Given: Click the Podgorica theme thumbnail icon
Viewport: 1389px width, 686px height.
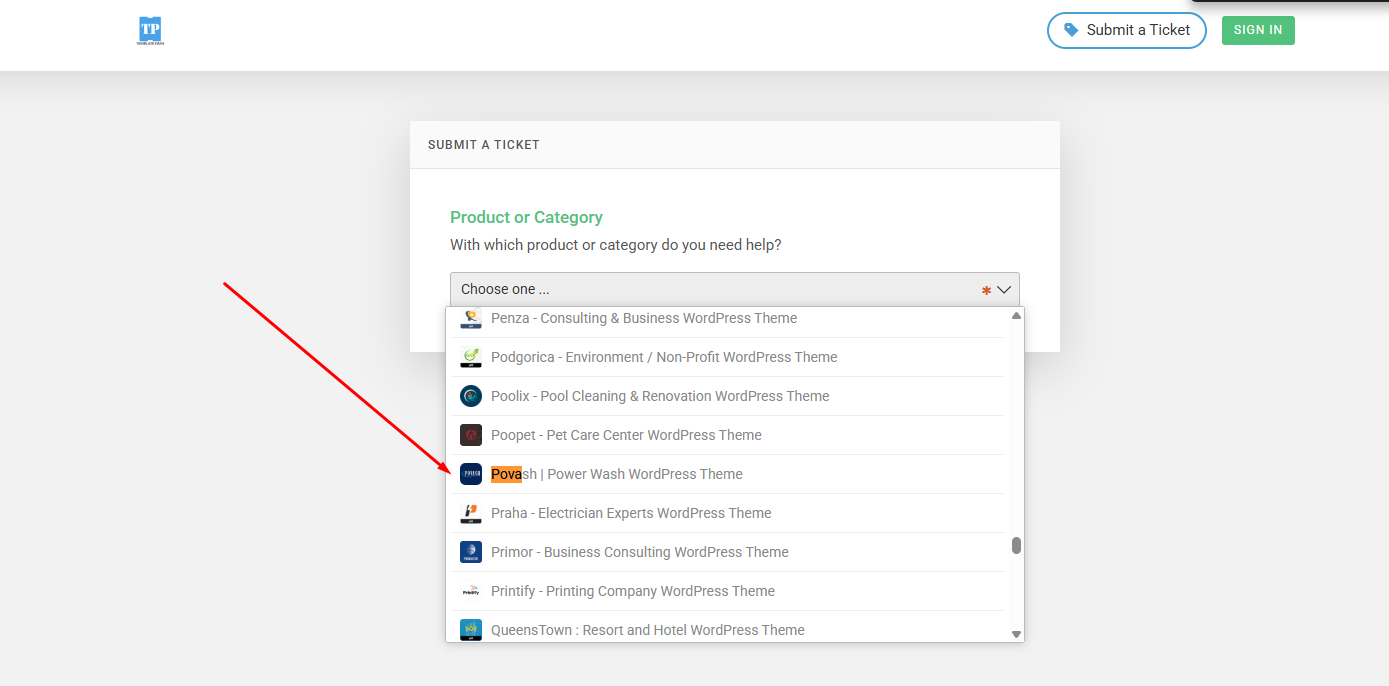Looking at the screenshot, I should [471, 357].
